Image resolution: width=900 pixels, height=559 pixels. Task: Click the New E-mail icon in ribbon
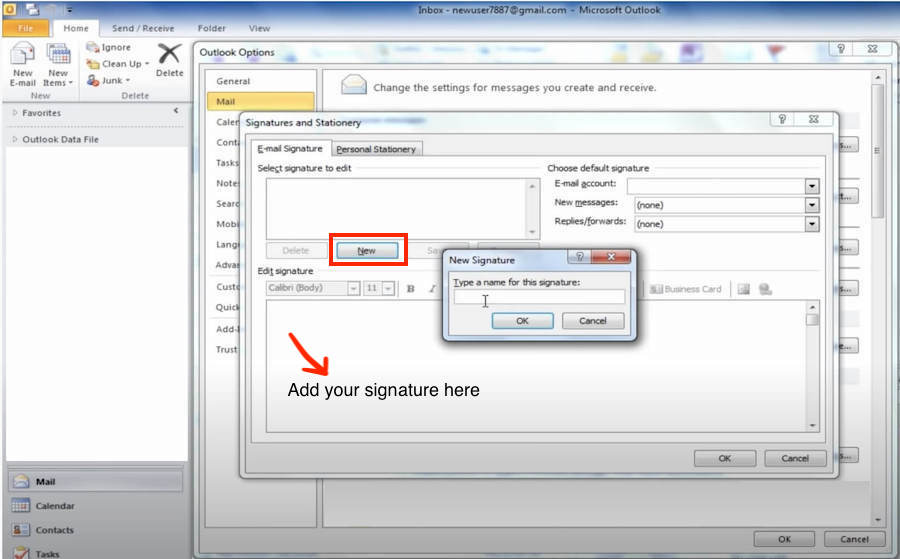[x=22, y=55]
